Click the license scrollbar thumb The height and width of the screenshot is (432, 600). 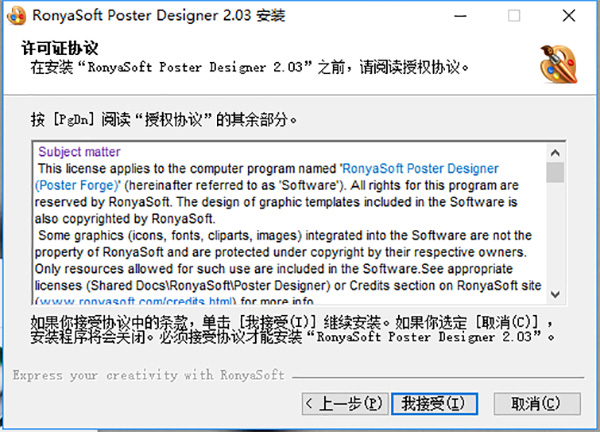coord(555,172)
